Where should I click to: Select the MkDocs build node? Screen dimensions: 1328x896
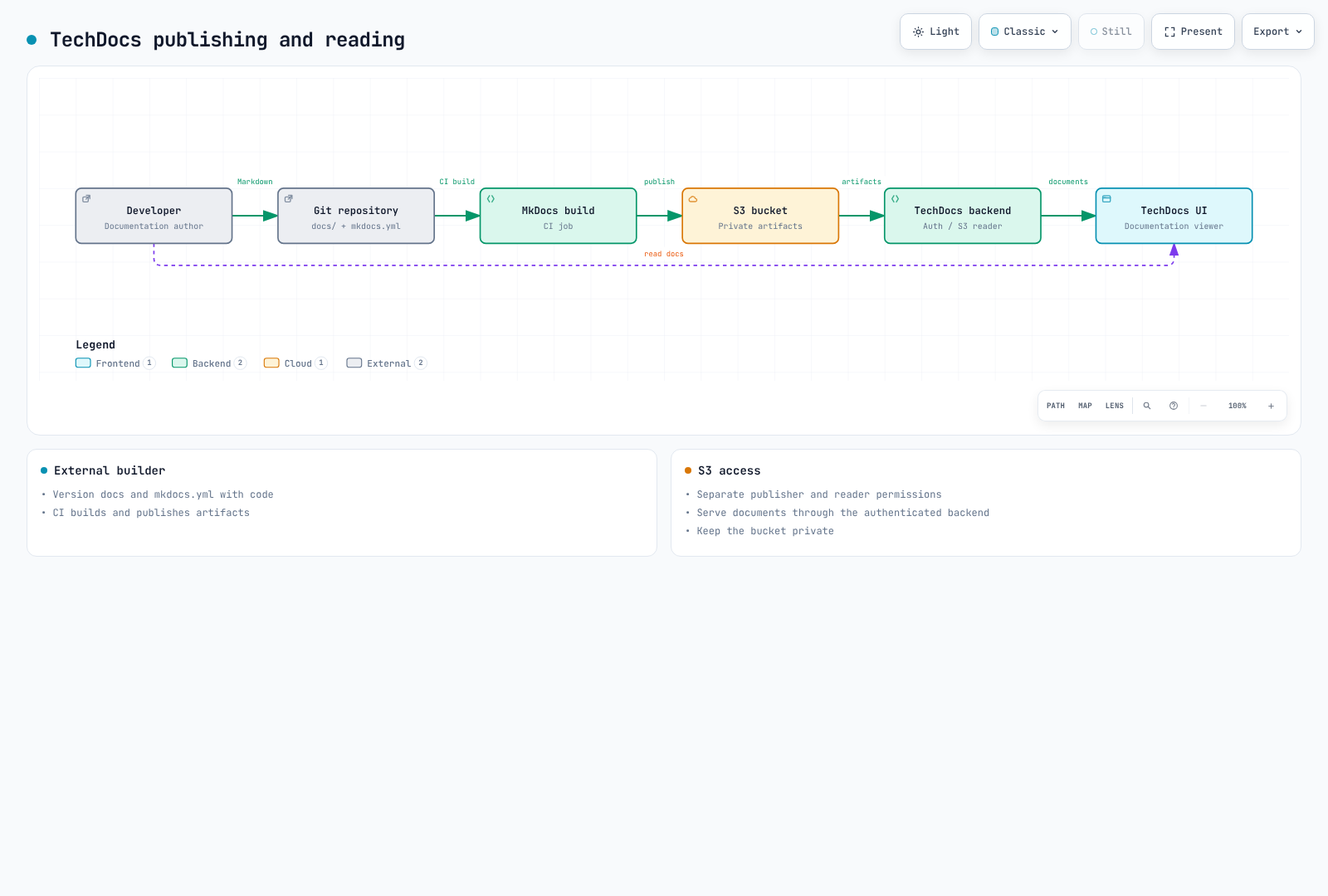coord(559,216)
